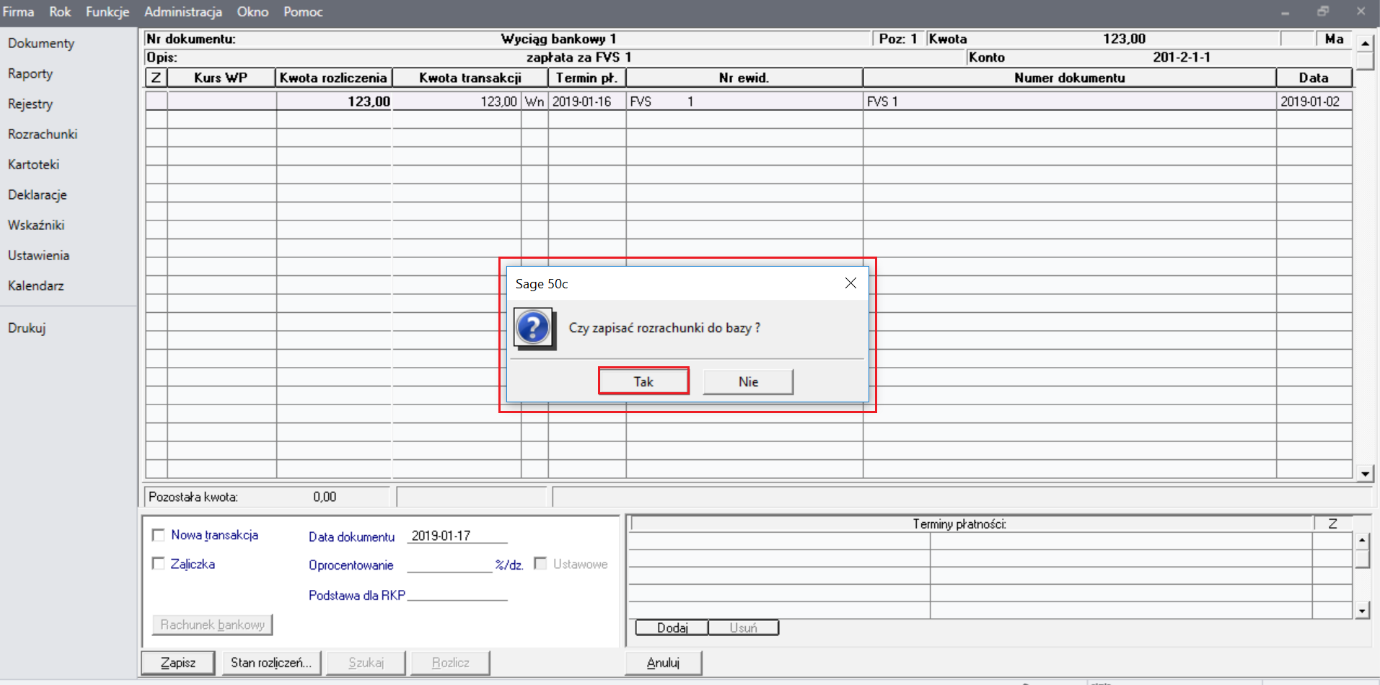This screenshot has width=1380, height=685.
Task: Select Deklaracje in the sidebar
Action: [x=37, y=195]
